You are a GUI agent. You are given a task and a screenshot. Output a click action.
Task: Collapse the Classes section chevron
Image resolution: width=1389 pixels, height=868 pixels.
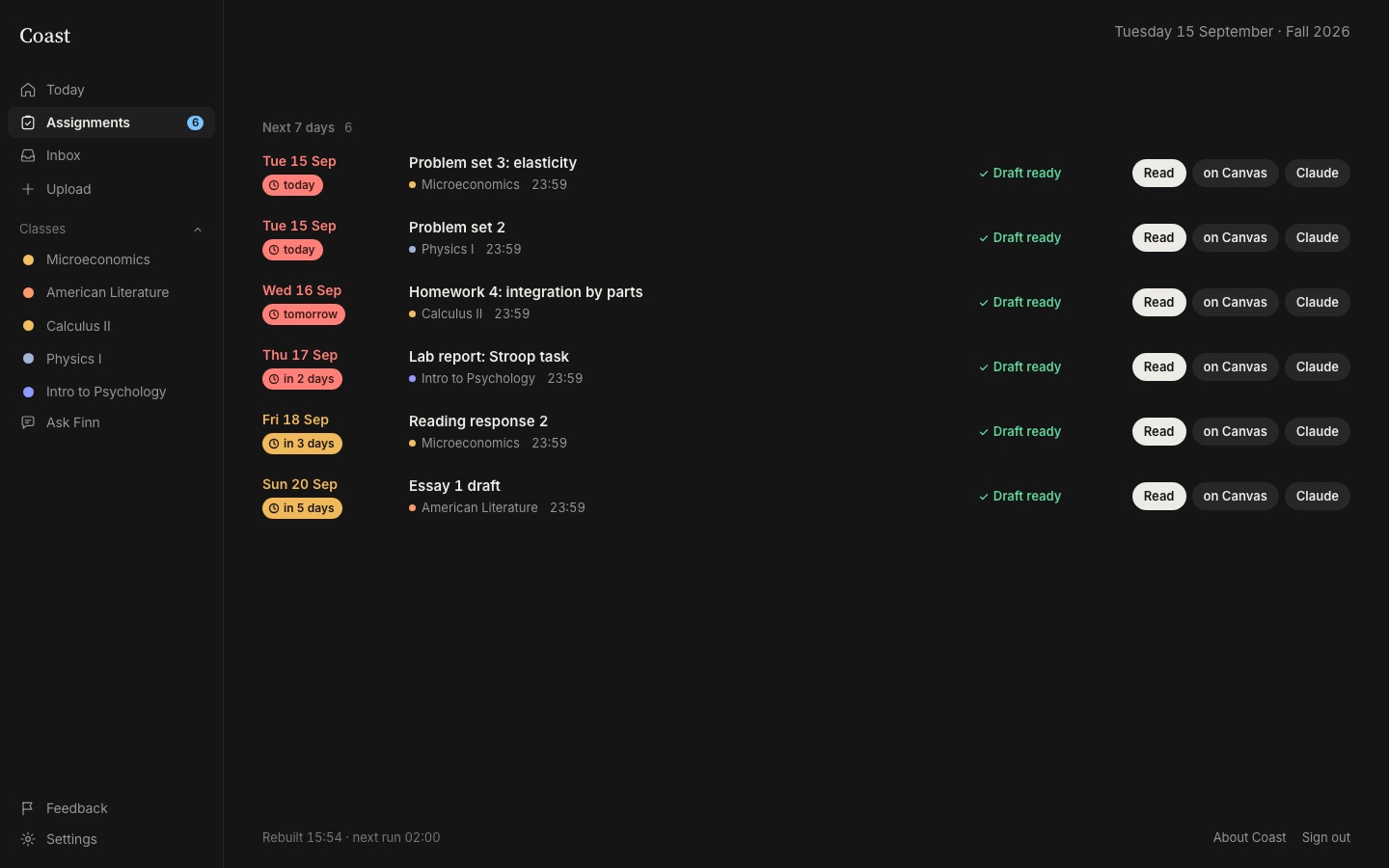tap(198, 230)
